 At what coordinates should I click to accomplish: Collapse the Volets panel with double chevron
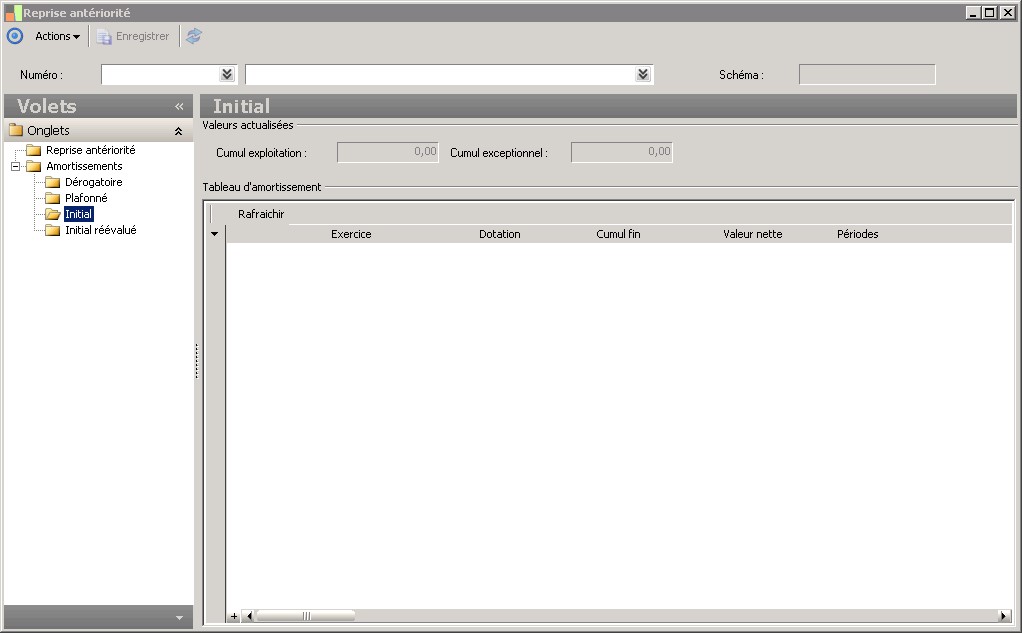179,106
